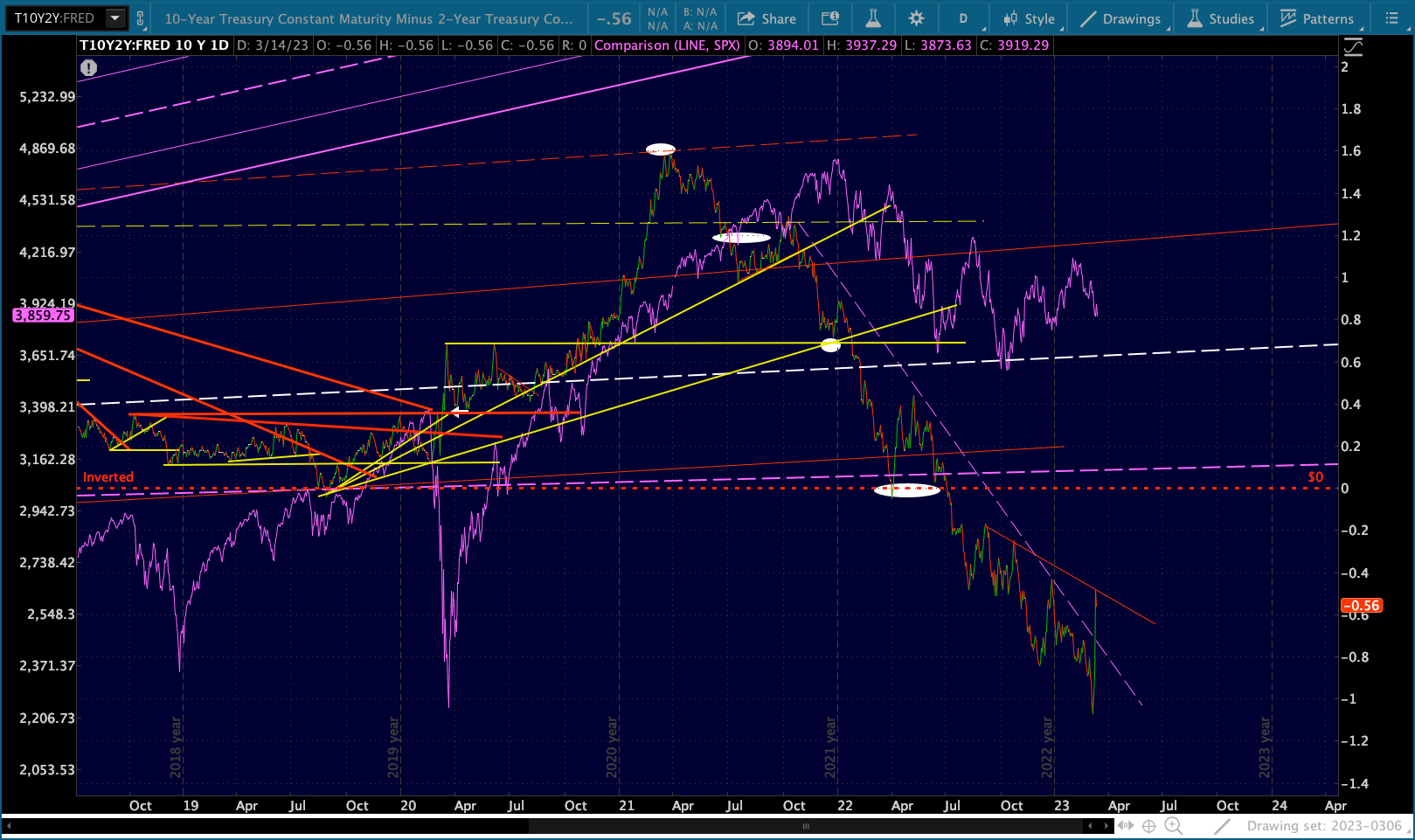This screenshot has width=1415, height=840.
Task: Open the beaker studies quick icon
Action: [x=872, y=18]
